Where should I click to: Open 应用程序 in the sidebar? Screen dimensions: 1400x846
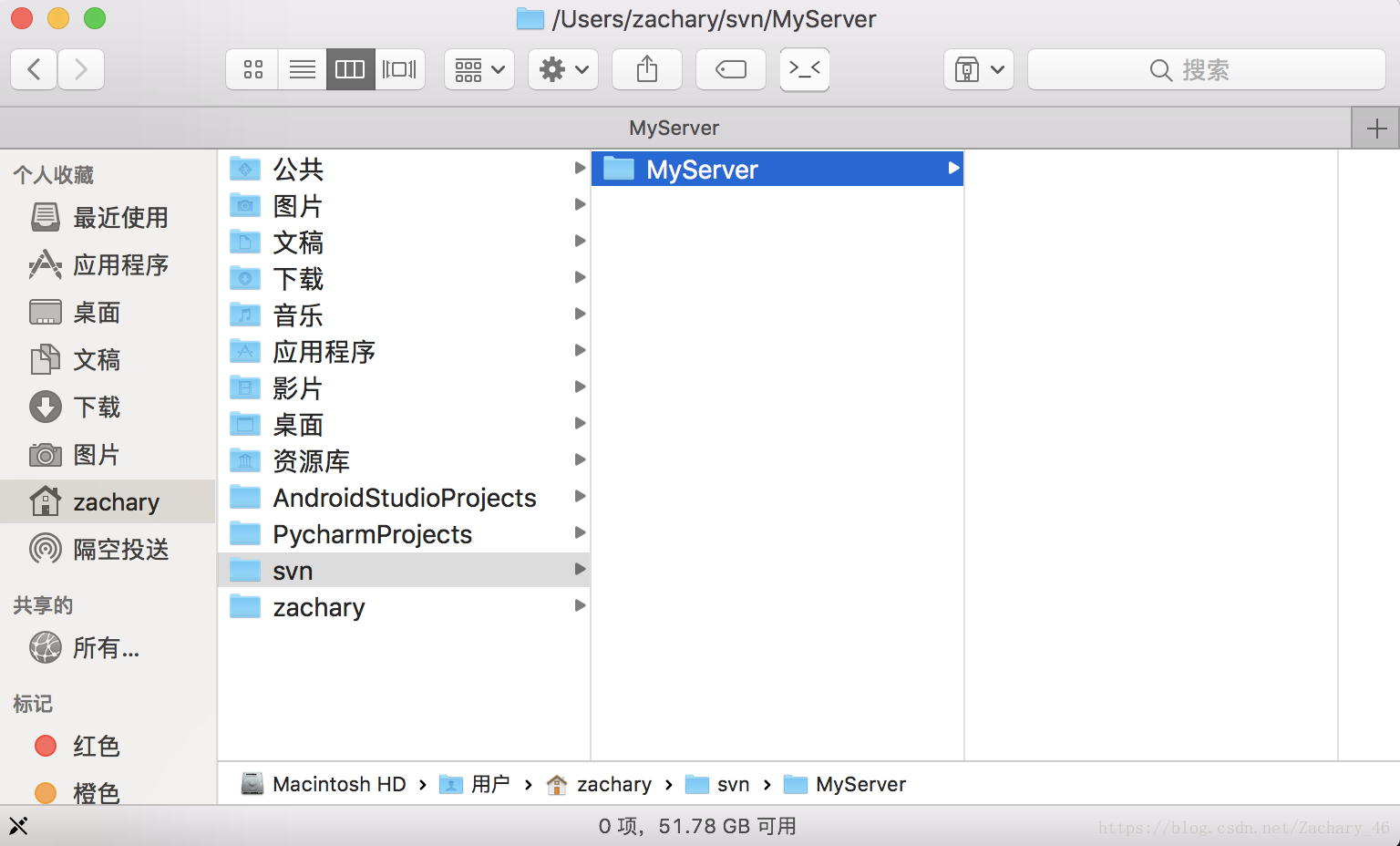[108, 264]
